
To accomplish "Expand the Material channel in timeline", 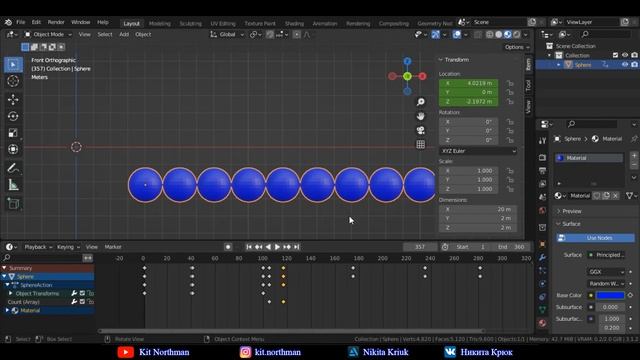I will click(x=7, y=310).
